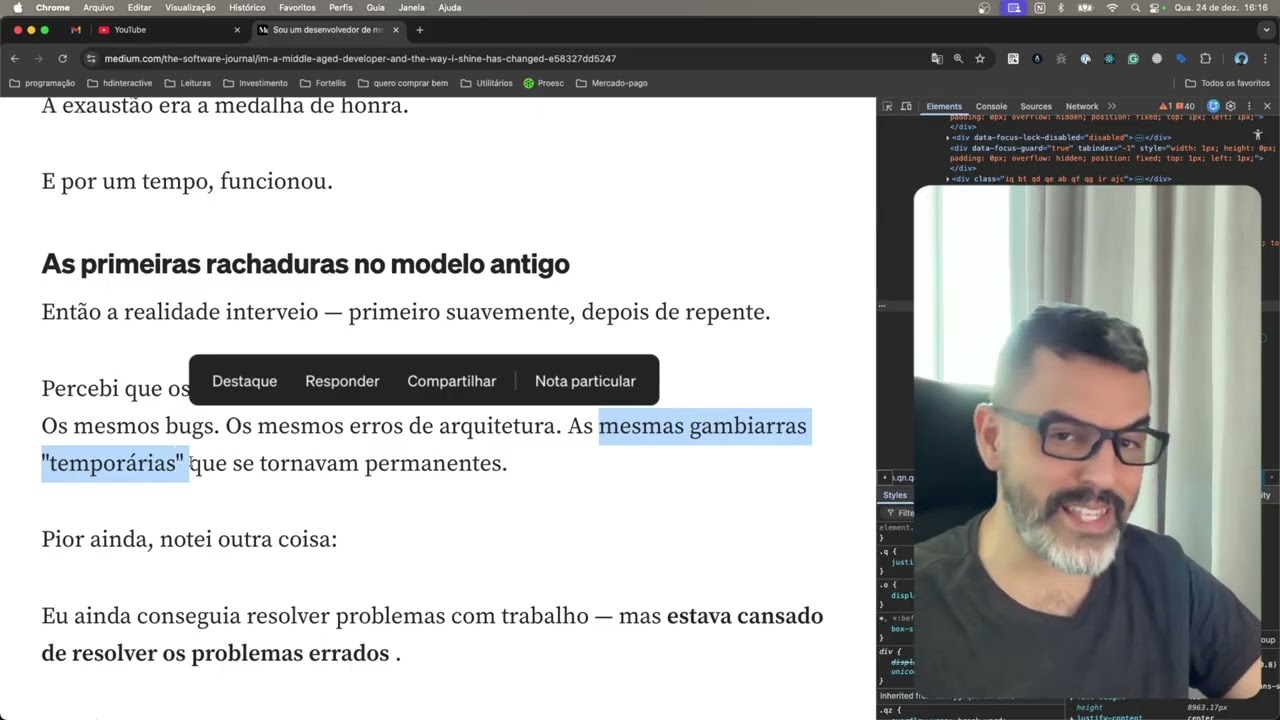The width and height of the screenshot is (1280, 720).
Task: Select the Styles tab in DevTools
Action: pyautogui.click(x=895, y=495)
